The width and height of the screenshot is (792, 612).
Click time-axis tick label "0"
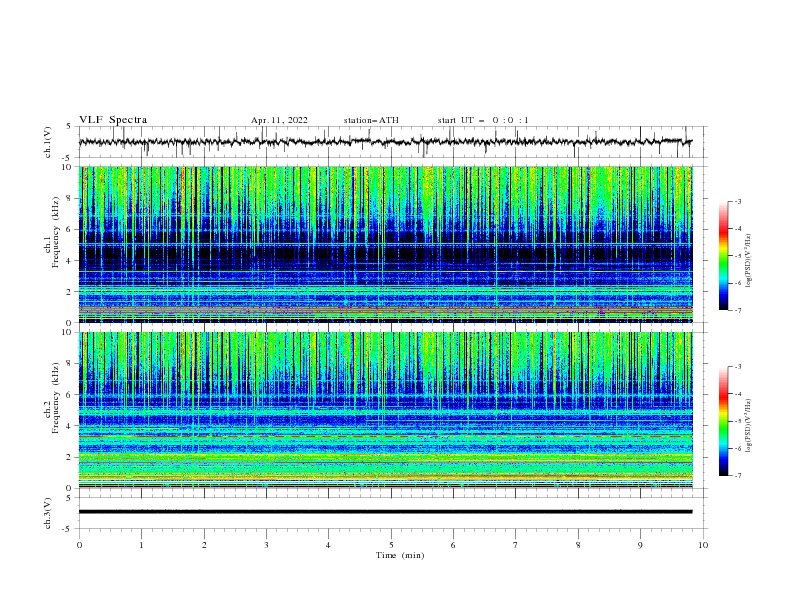(x=79, y=545)
